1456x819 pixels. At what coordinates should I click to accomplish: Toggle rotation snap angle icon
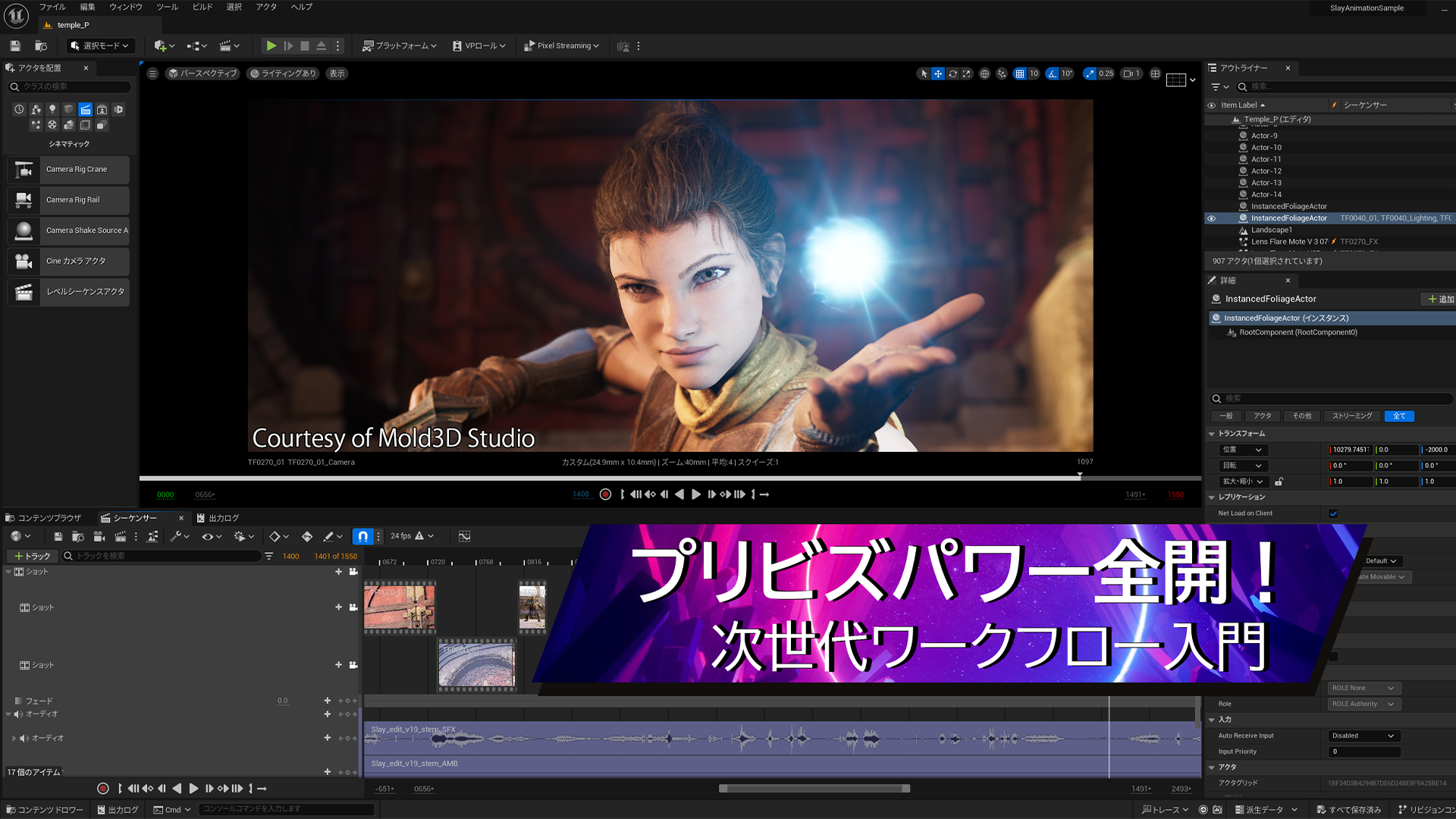1052,74
